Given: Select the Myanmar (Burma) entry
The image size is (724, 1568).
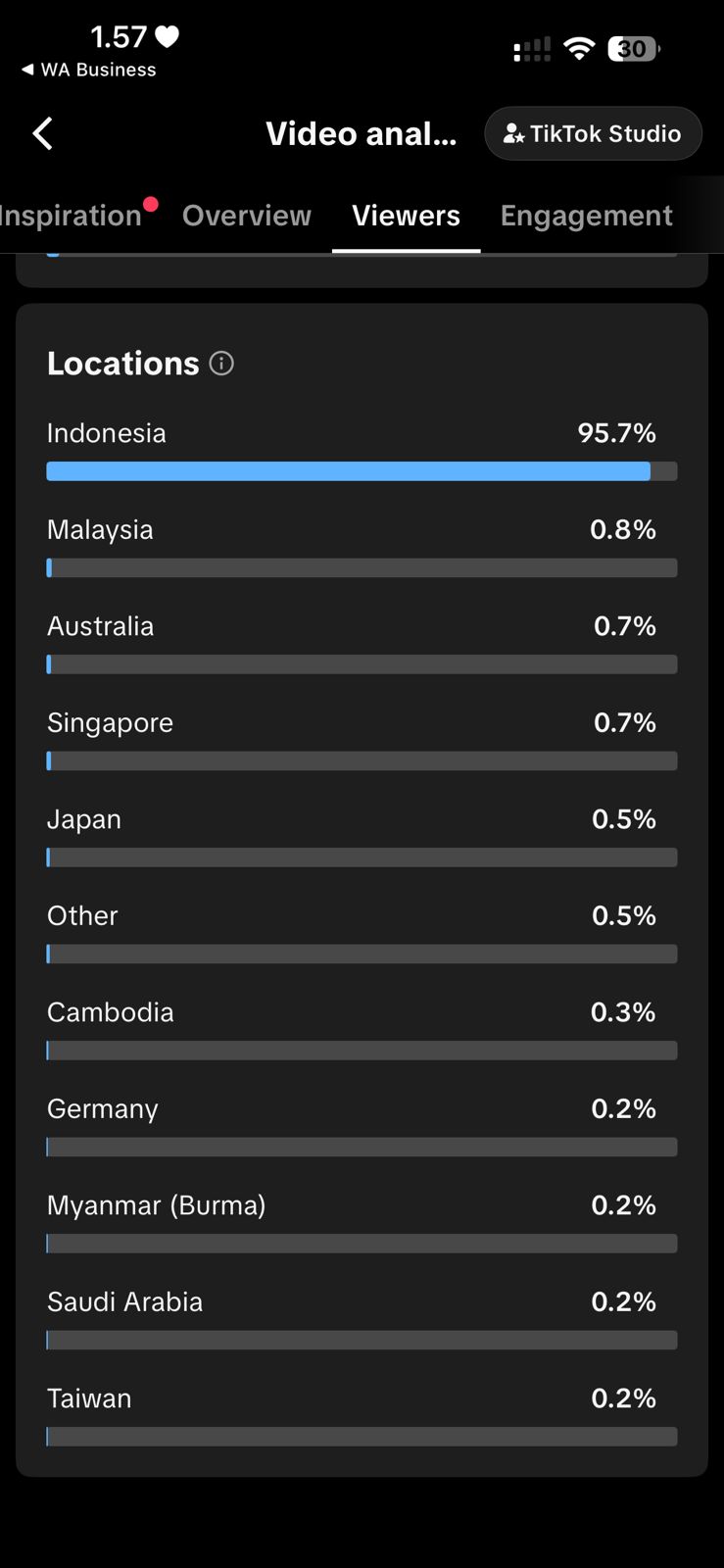Looking at the screenshot, I should click(x=157, y=1205).
